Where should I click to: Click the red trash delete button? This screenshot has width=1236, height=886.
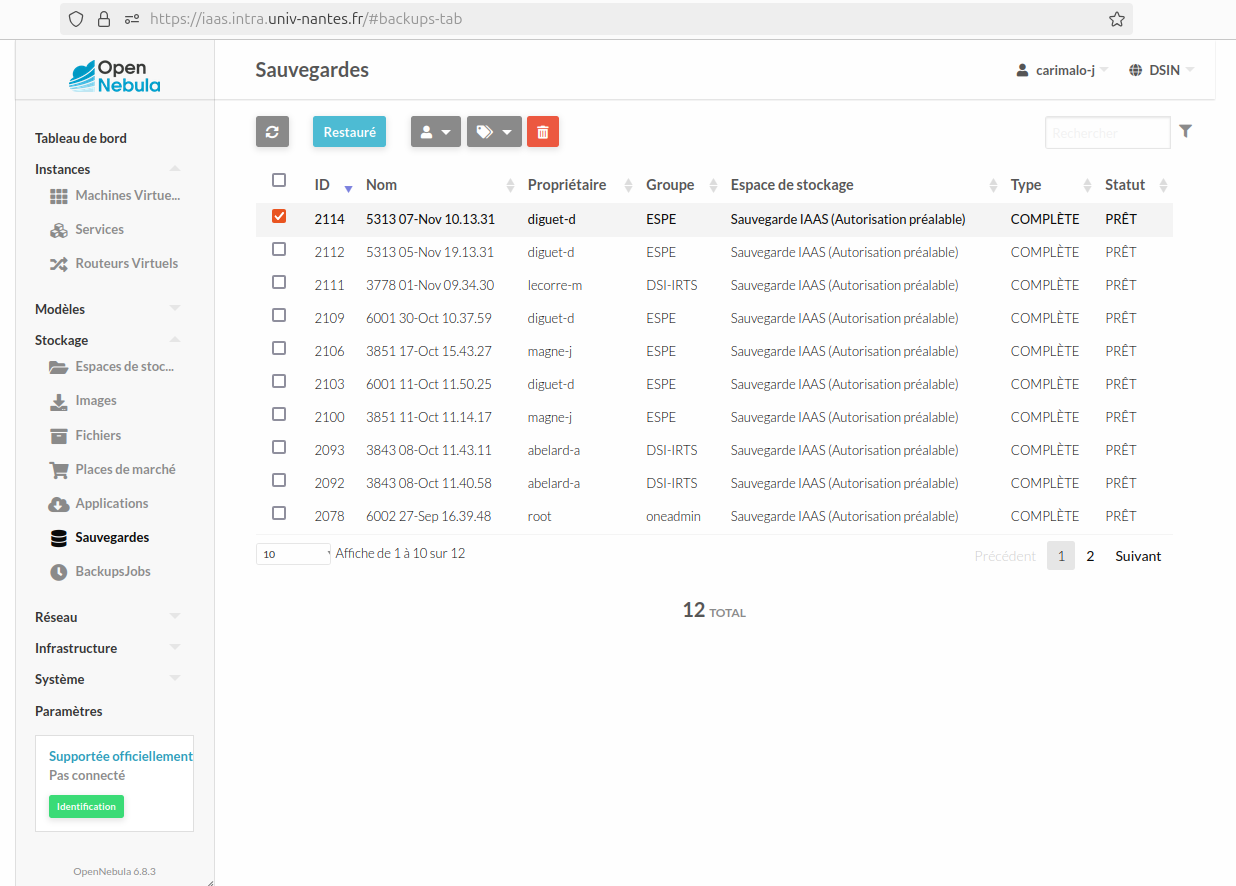click(542, 132)
